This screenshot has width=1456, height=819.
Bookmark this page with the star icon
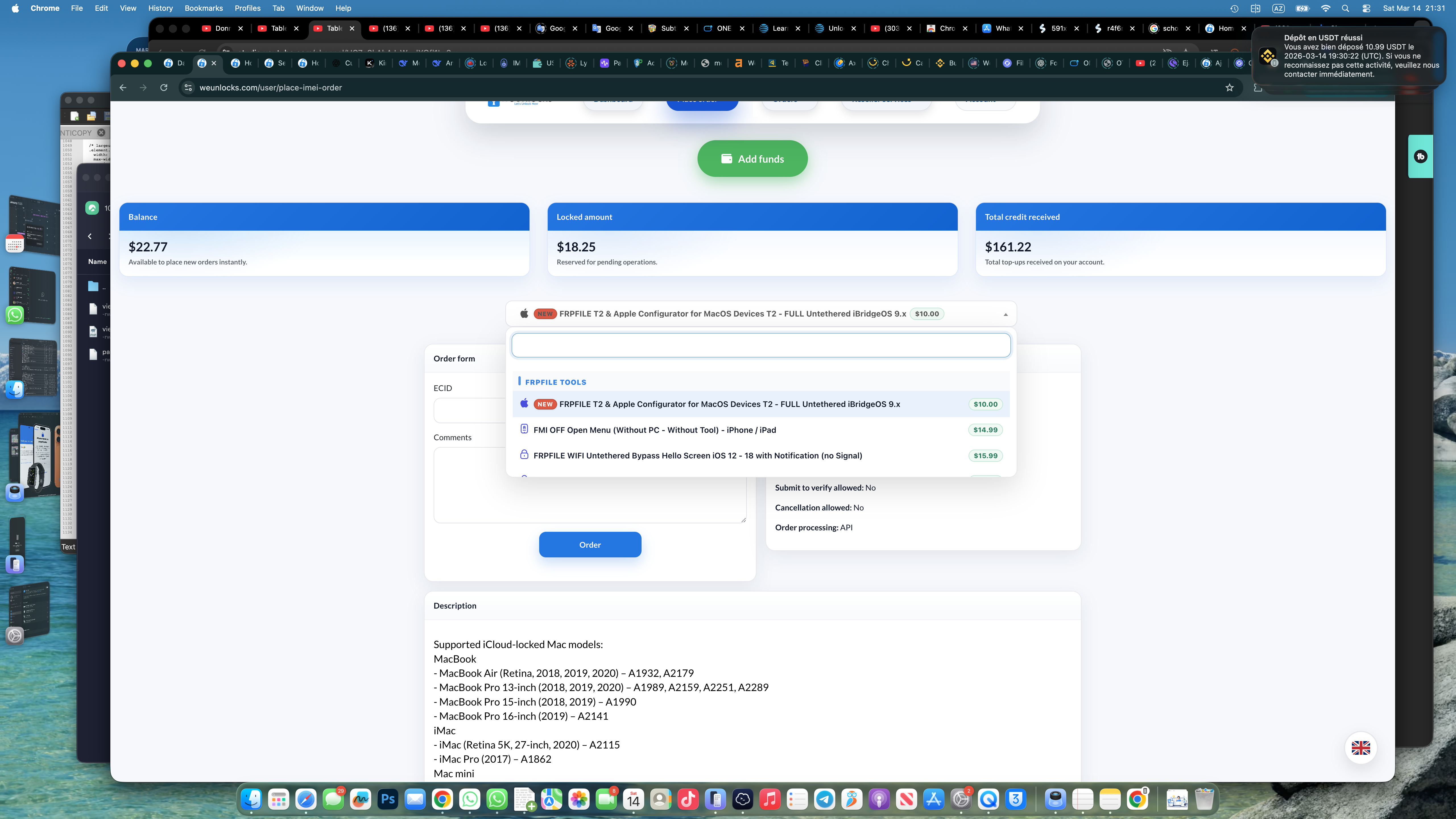click(x=1229, y=88)
